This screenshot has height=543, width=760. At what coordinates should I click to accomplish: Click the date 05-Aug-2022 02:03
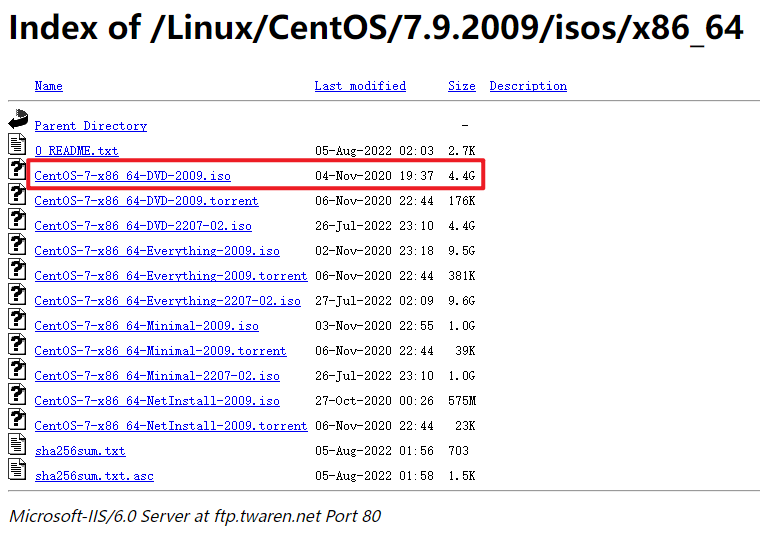click(x=374, y=151)
